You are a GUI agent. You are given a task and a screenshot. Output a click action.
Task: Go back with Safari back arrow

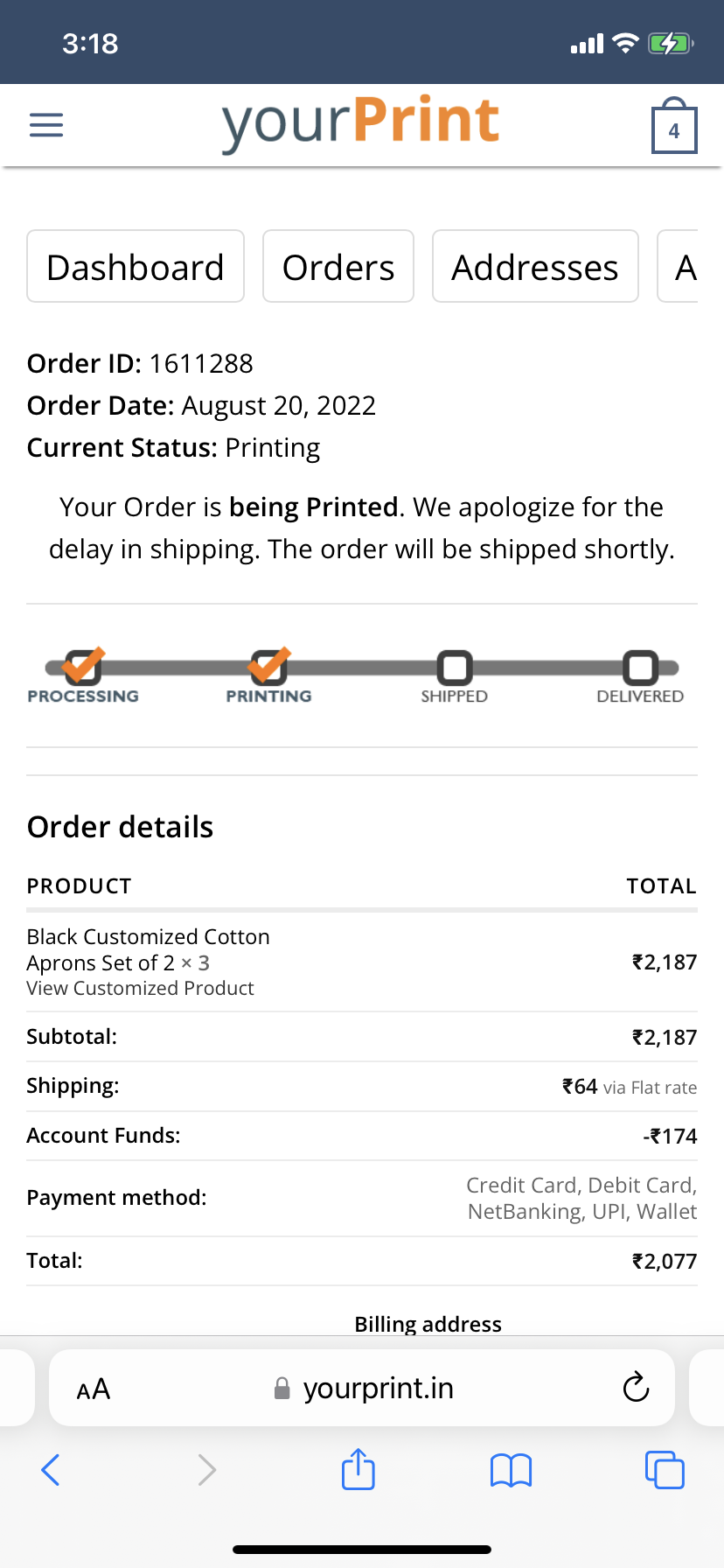click(51, 1470)
